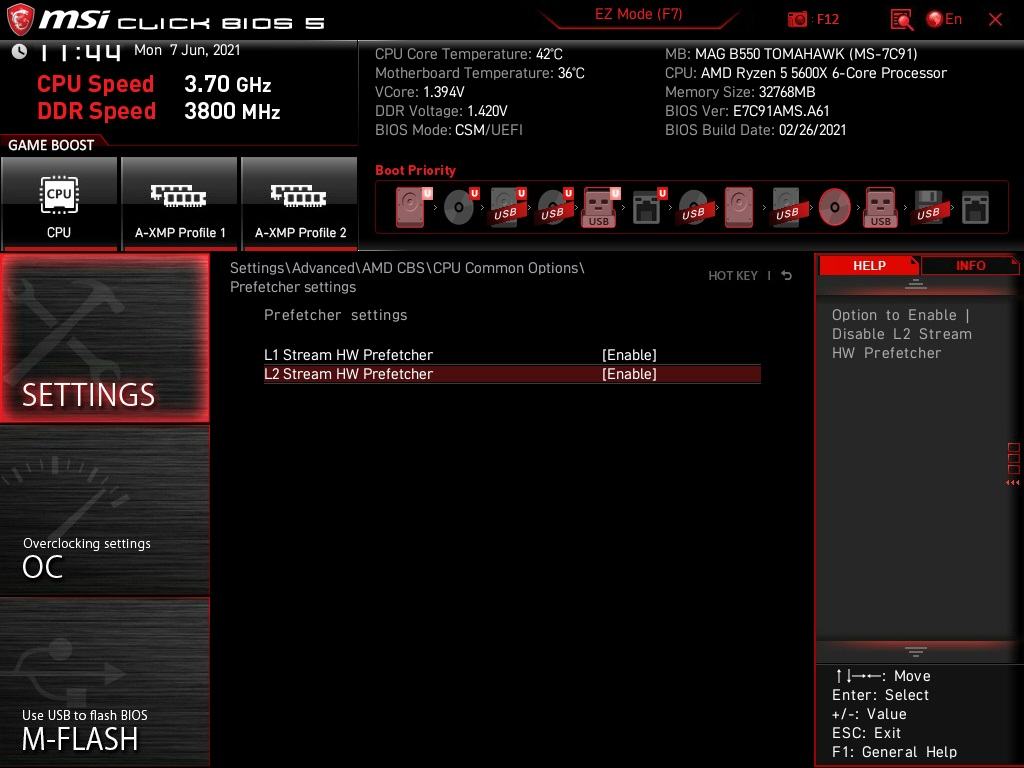
Task: Select the UEFI hard disk boot device icon
Action: pyautogui.click(x=413, y=207)
